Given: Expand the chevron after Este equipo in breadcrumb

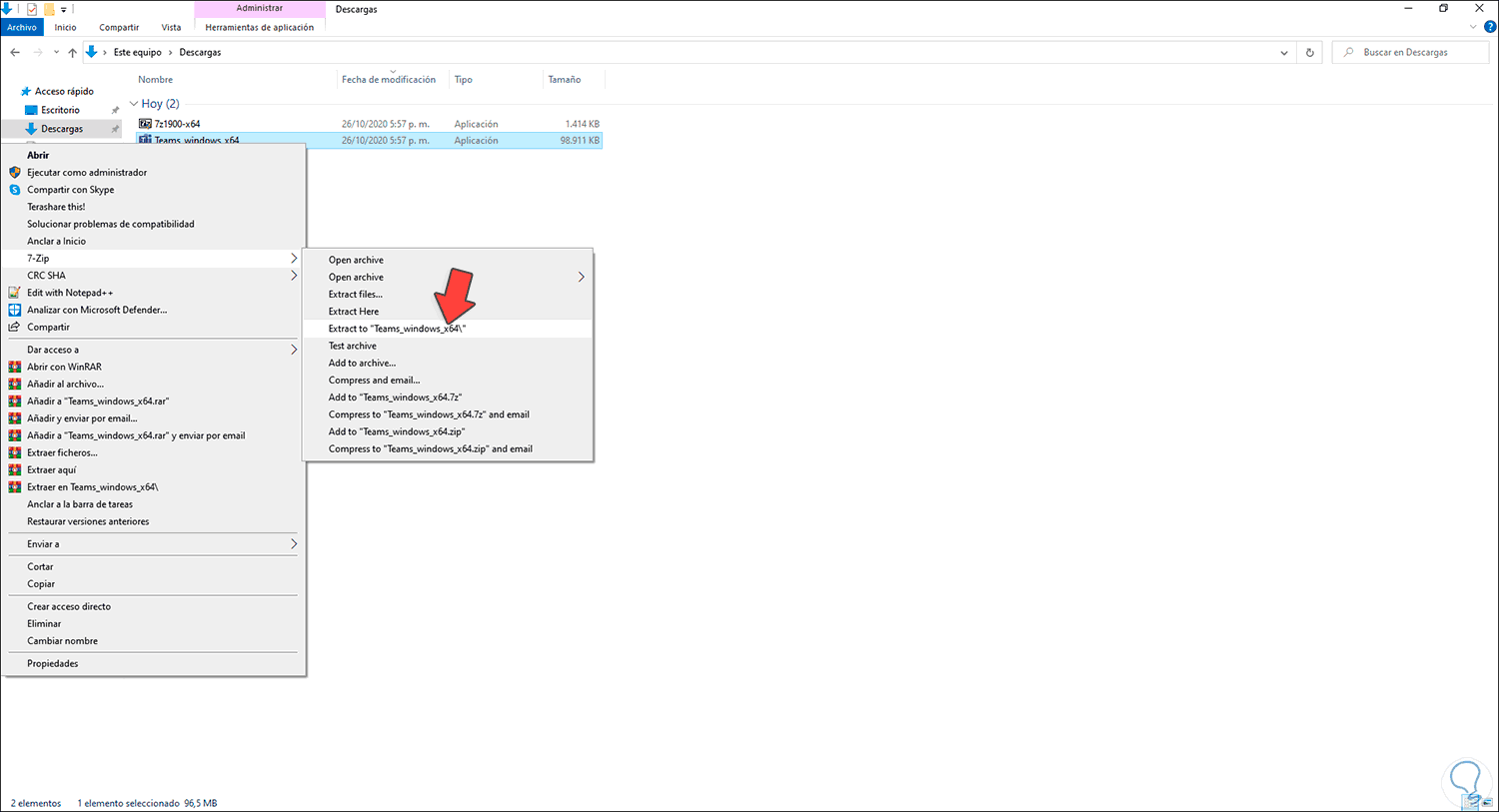Looking at the screenshot, I should [170, 52].
